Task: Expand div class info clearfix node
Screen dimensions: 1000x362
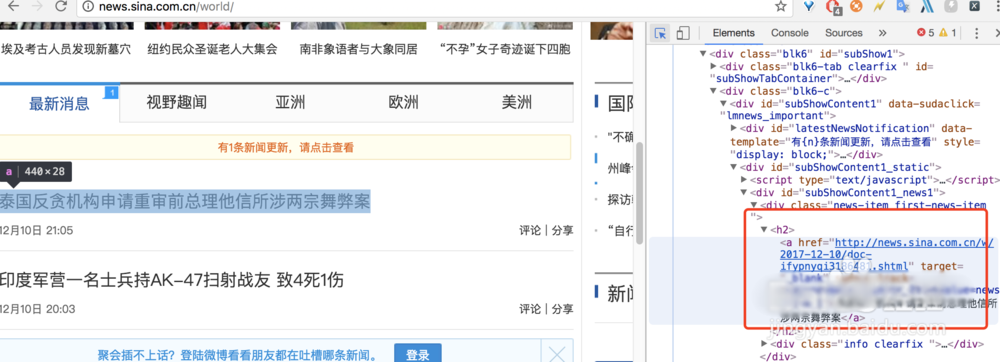Action: [x=765, y=344]
